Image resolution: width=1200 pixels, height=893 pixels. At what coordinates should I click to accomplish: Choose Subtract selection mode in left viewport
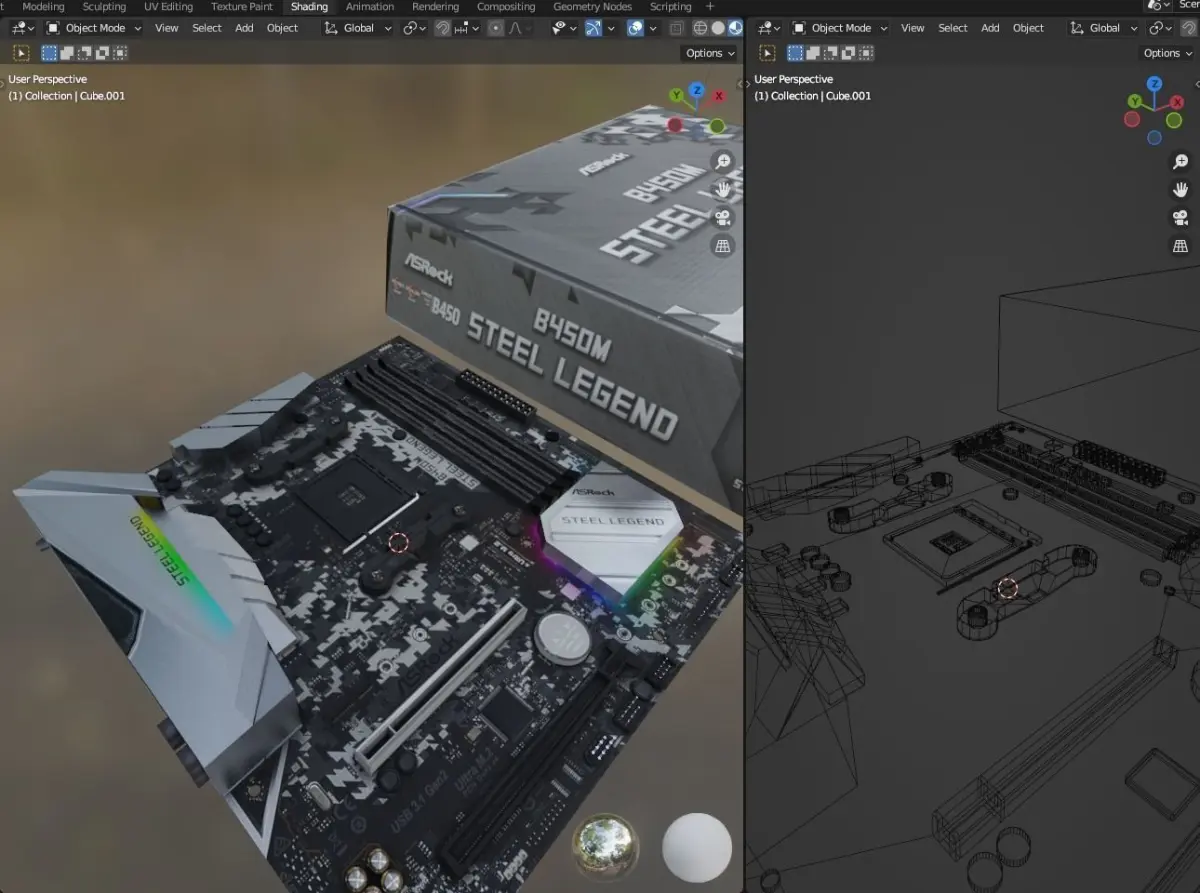point(84,53)
